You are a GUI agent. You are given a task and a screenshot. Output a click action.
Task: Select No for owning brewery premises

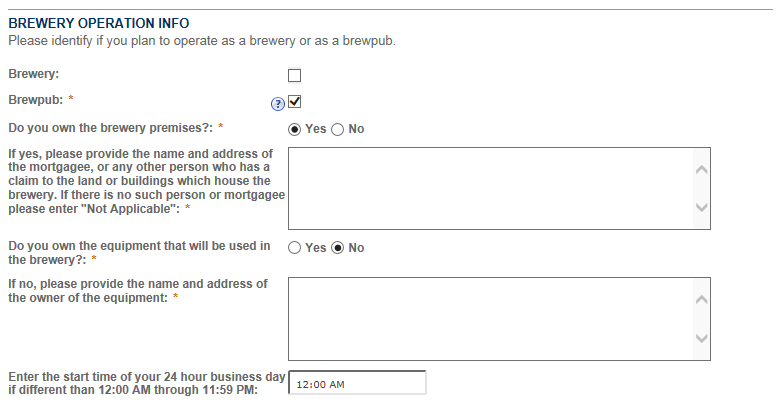337,129
